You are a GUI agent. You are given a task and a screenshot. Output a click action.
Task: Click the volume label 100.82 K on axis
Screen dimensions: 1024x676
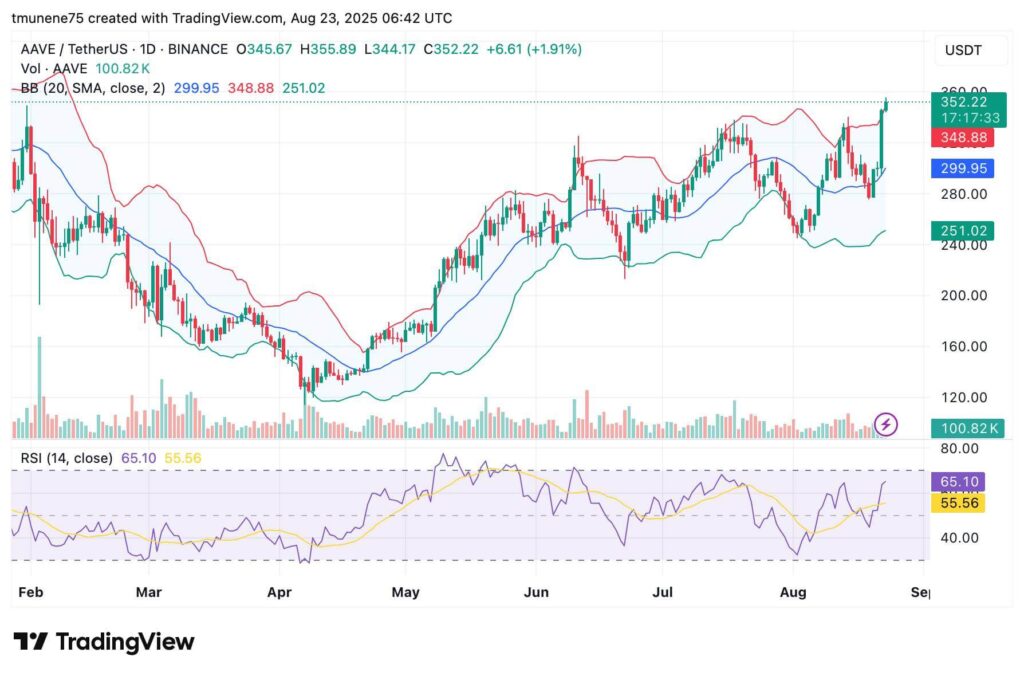click(x=968, y=428)
